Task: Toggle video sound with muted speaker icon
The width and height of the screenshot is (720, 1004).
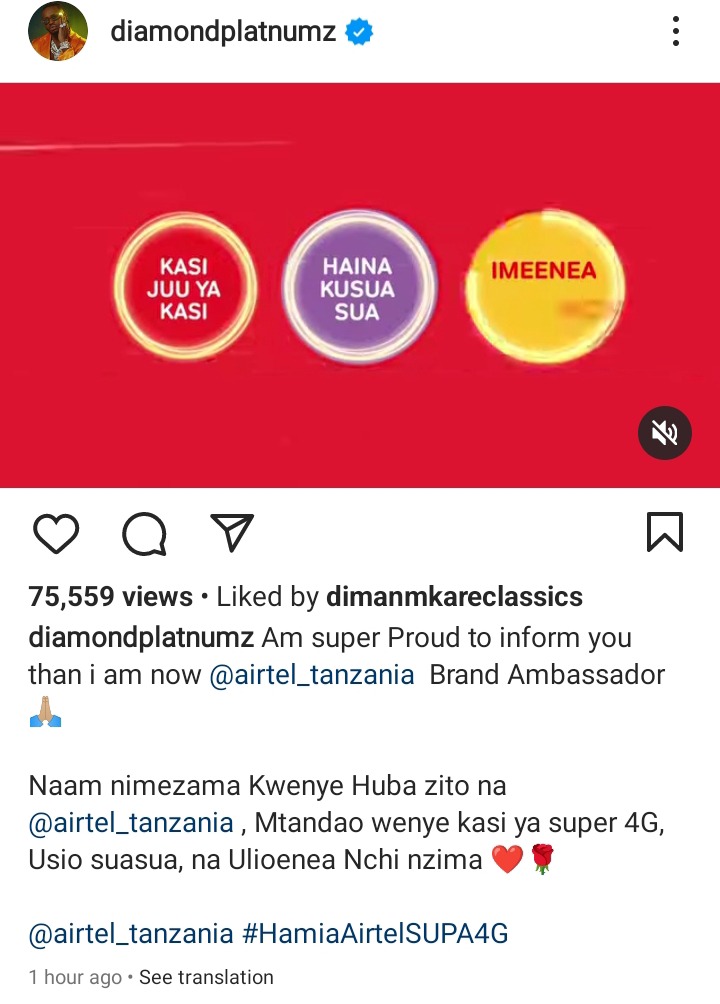Action: point(664,433)
